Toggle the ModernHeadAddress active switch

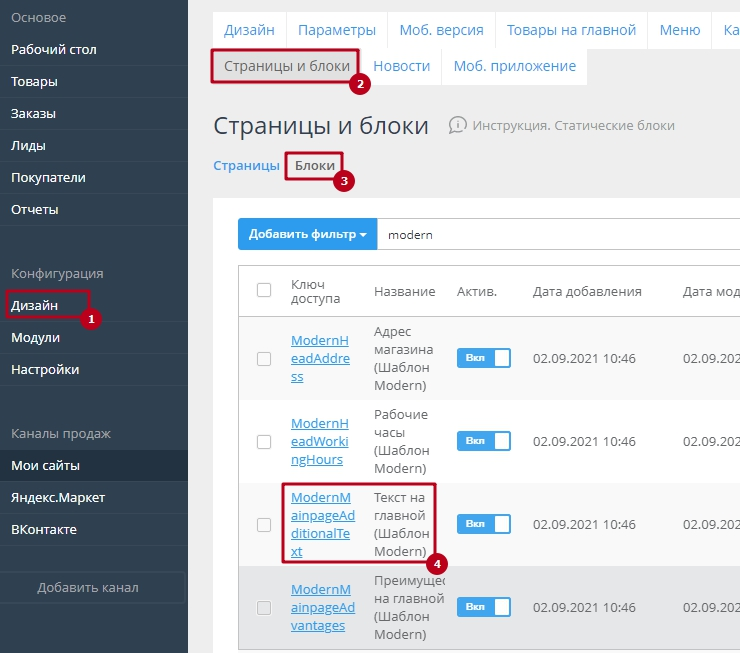(483, 358)
